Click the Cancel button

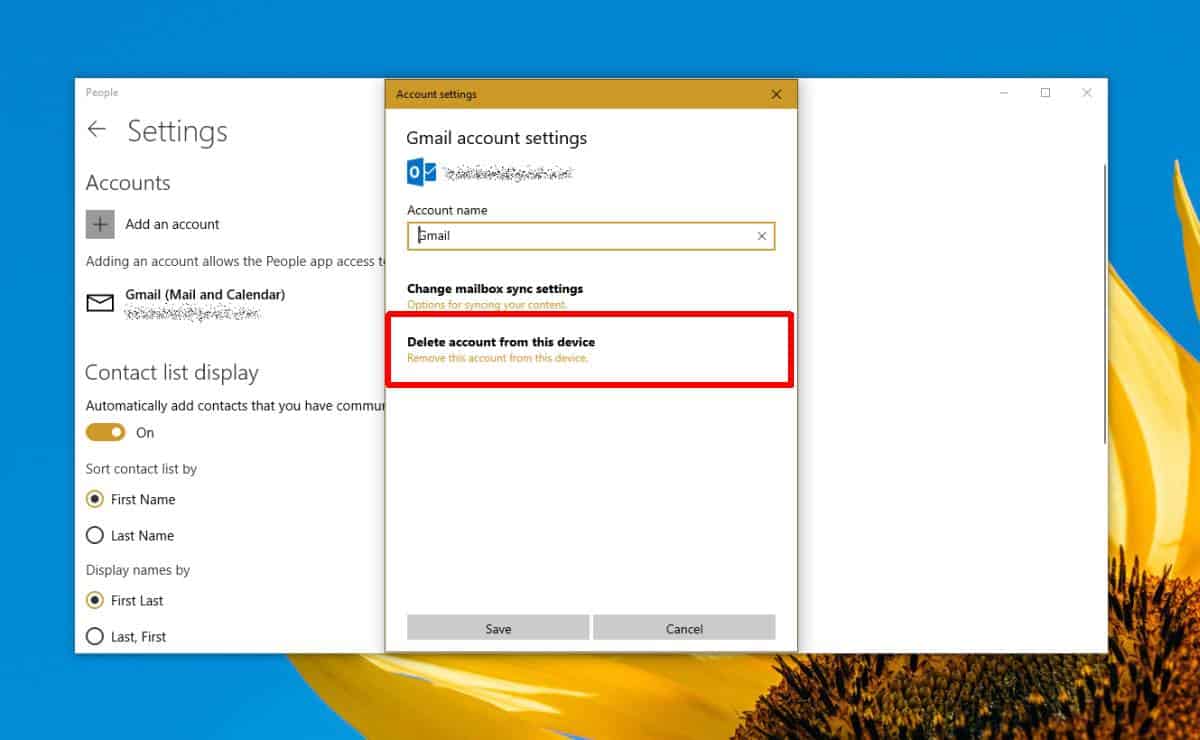point(684,628)
